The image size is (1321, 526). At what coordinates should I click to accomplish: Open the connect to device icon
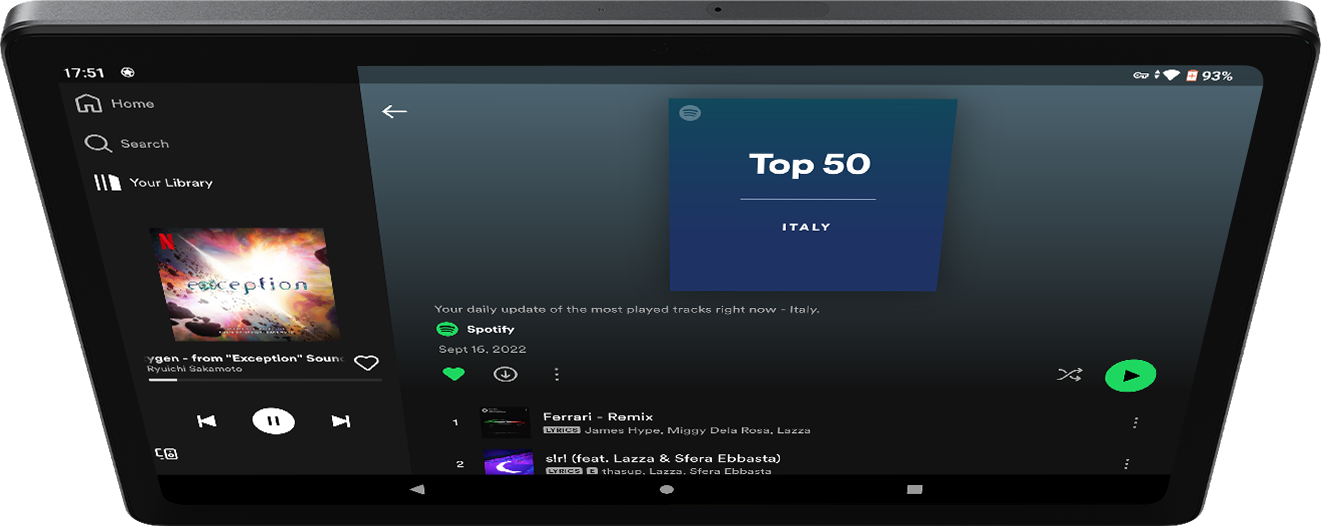(167, 454)
